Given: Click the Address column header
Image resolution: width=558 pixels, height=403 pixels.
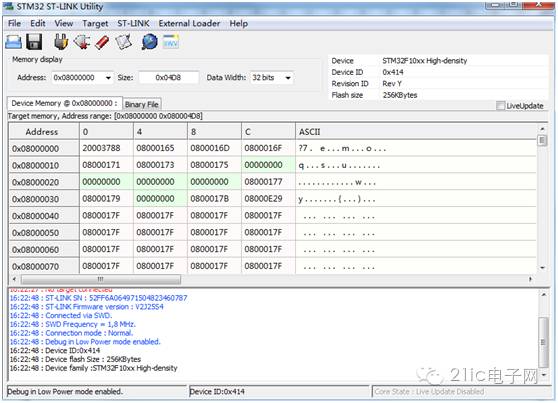Looking at the screenshot, I should pyautogui.click(x=44, y=132).
